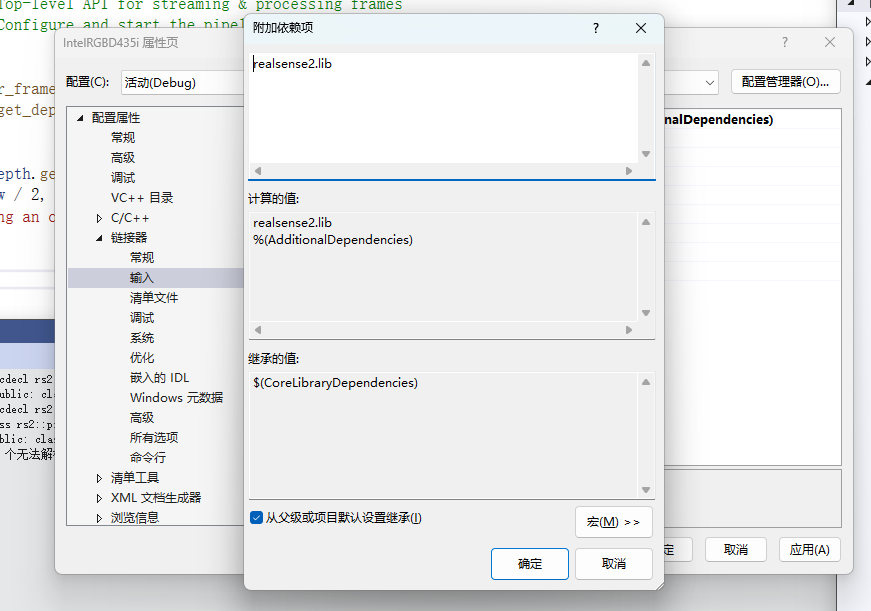Click the AdditionalDependencies property grid header
Image resolution: width=871 pixels, height=611 pixels.
[718, 119]
